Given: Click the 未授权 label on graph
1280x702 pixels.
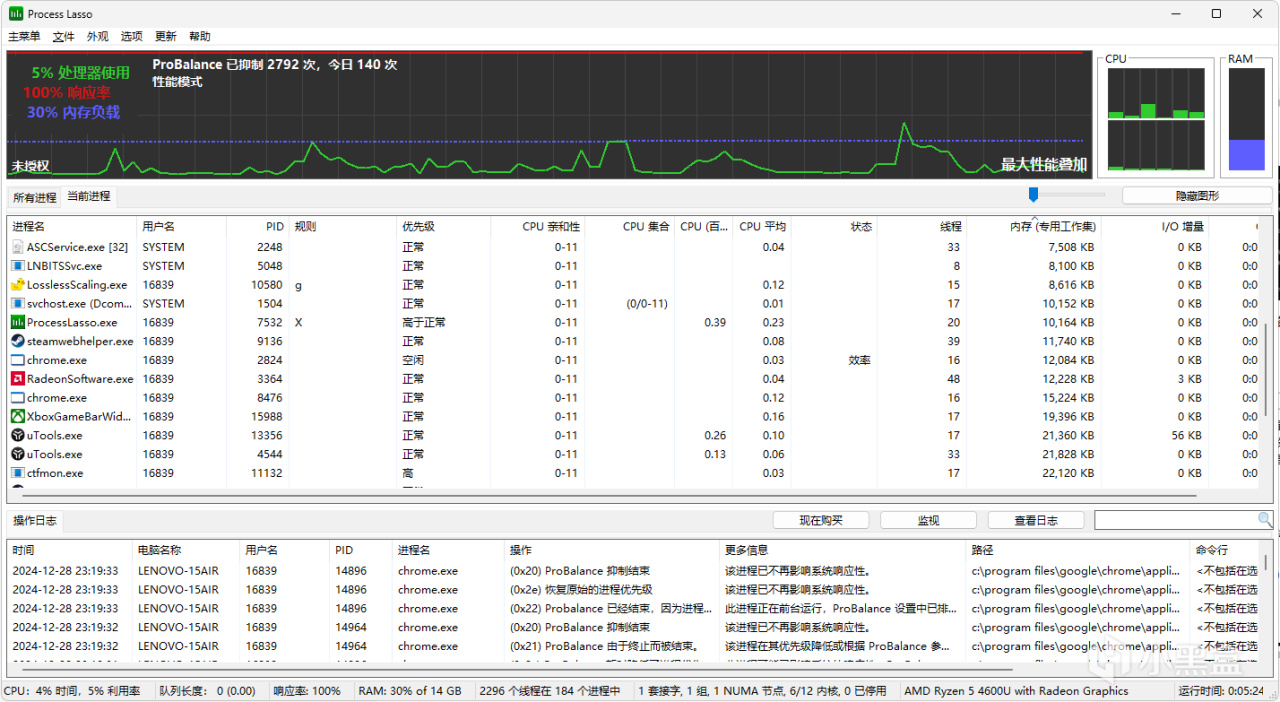Looking at the screenshot, I should tap(31, 166).
